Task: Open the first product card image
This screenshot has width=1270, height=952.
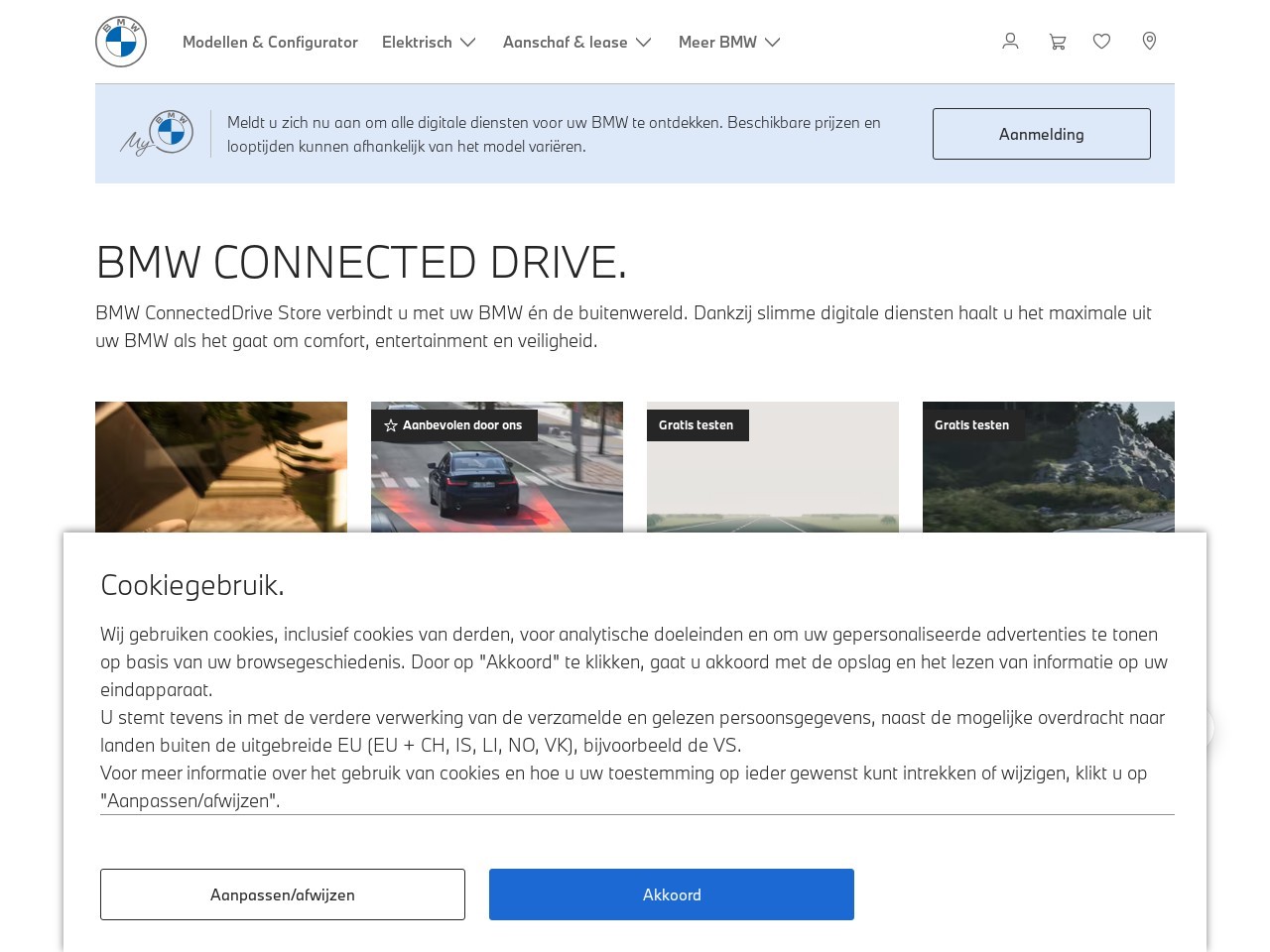Action: (x=221, y=467)
